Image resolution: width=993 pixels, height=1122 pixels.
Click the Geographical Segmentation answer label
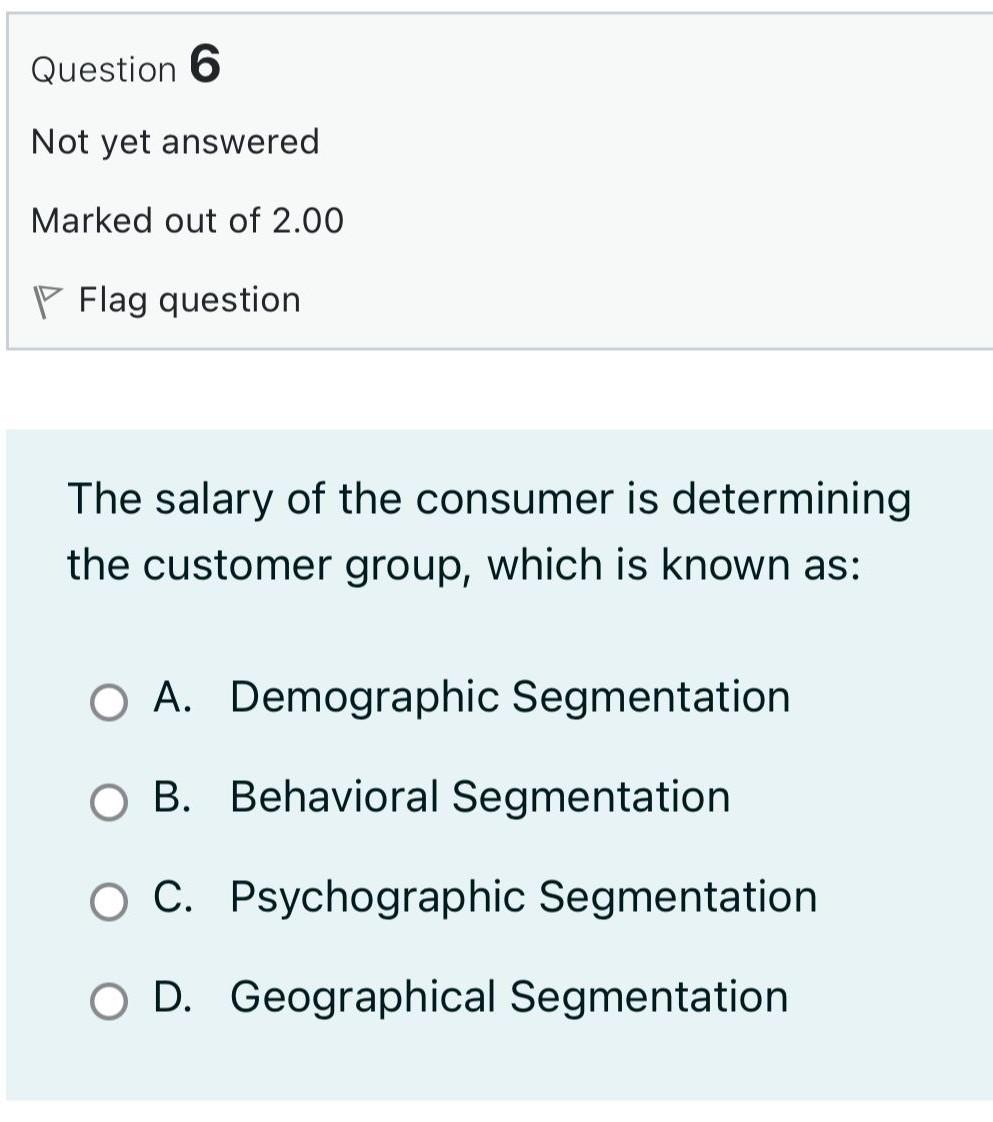[x=509, y=997]
